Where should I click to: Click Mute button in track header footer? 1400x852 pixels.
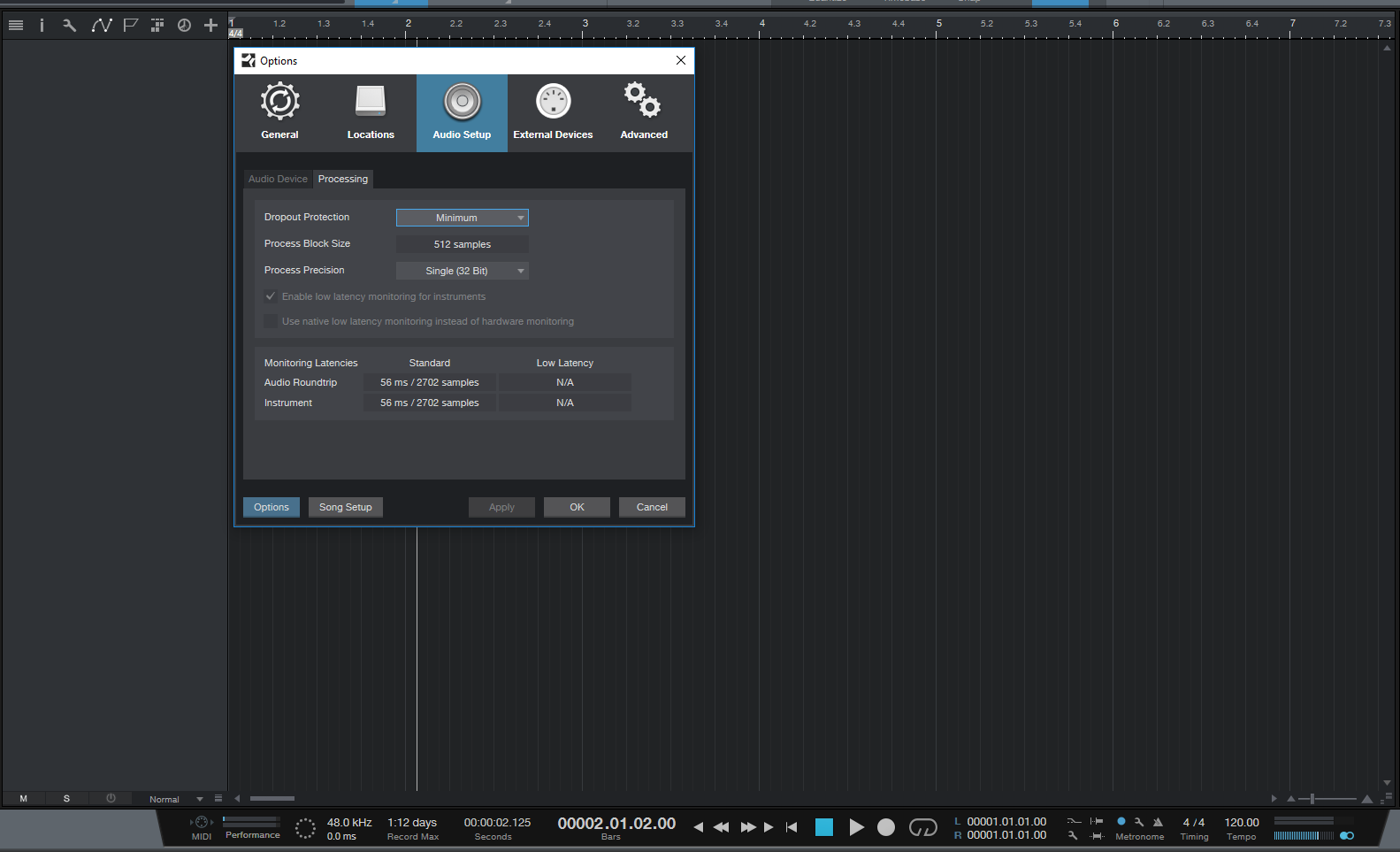24,799
